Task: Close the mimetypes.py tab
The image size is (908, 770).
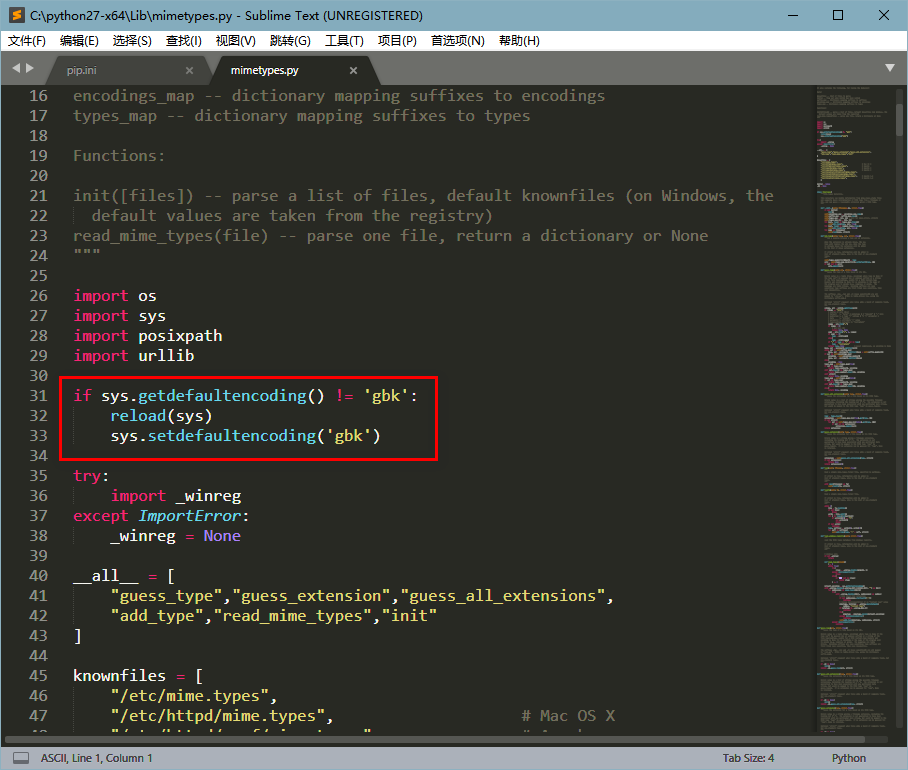Action: pyautogui.click(x=353, y=70)
